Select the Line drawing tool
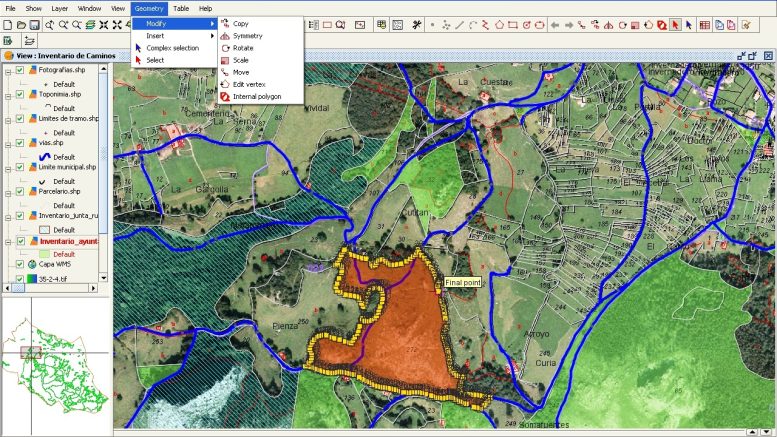777x437 pixels. pos(459,25)
